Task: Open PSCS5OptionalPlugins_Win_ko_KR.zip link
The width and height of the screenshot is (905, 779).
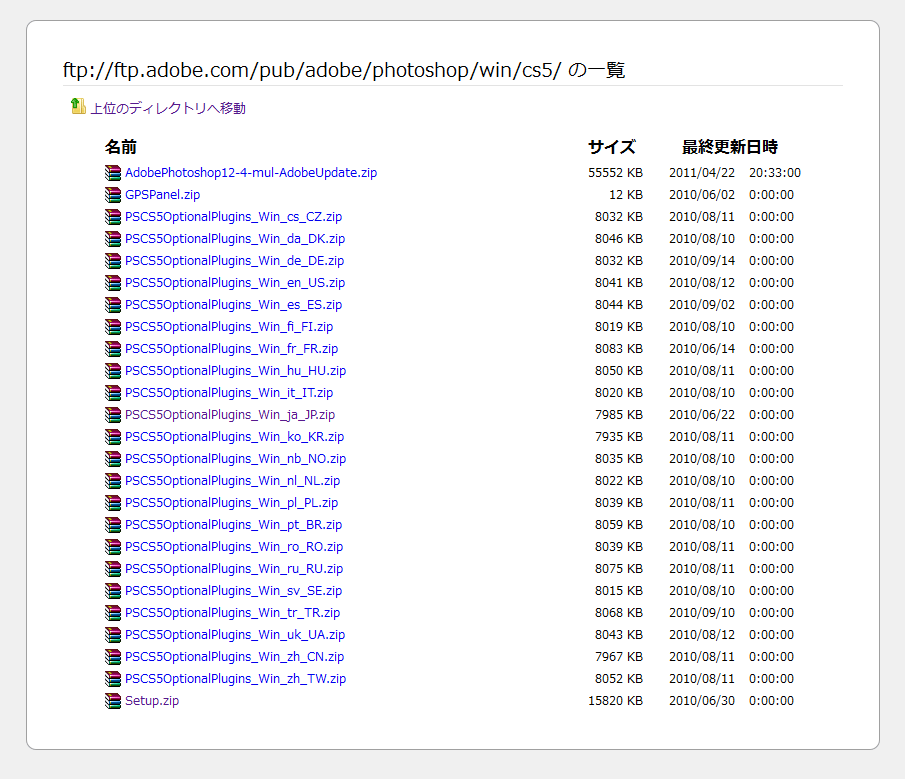Action: point(234,436)
